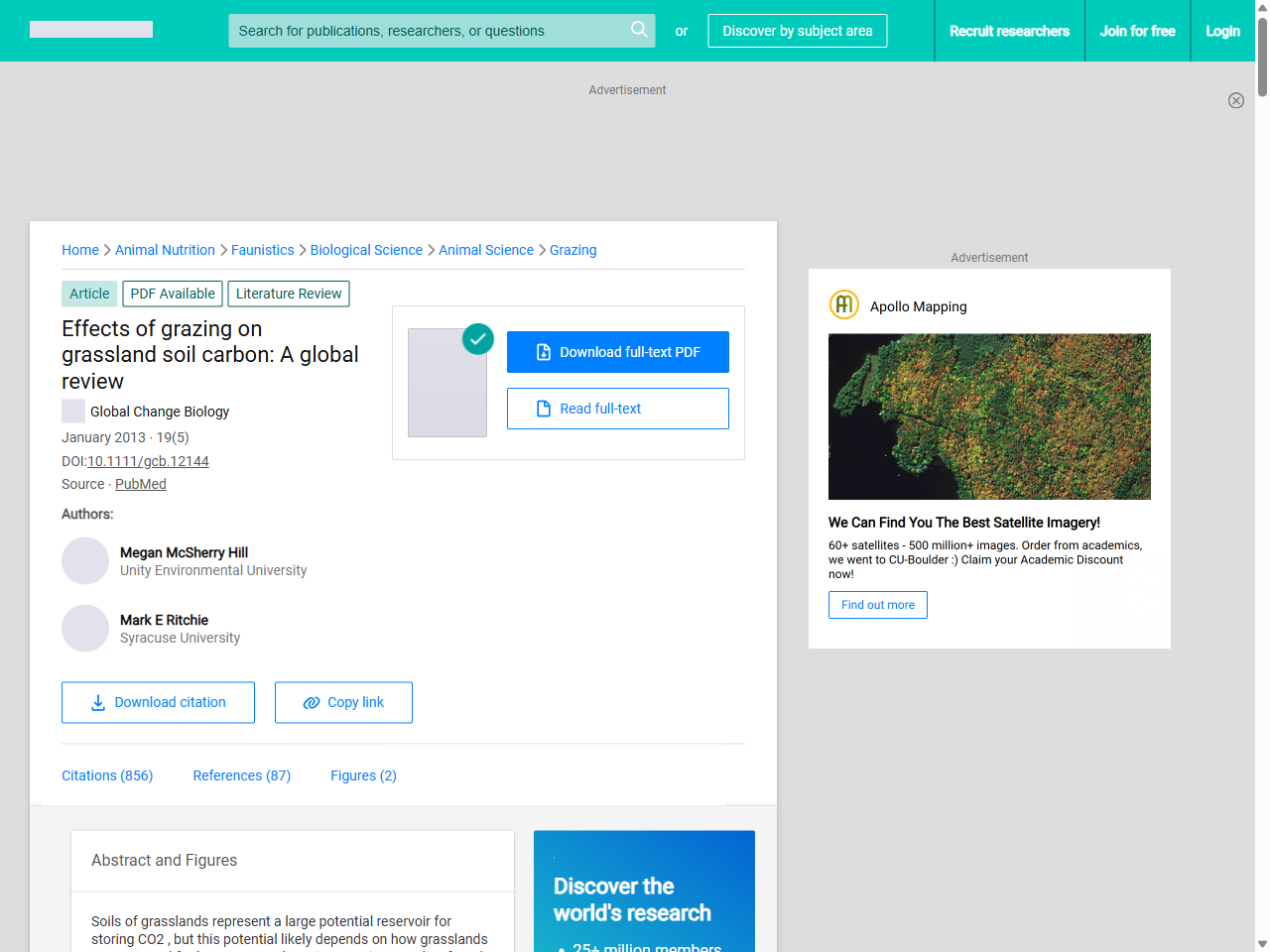Click the green checkmark on the publication thumbnail
This screenshot has width=1270, height=952.
pos(477,339)
